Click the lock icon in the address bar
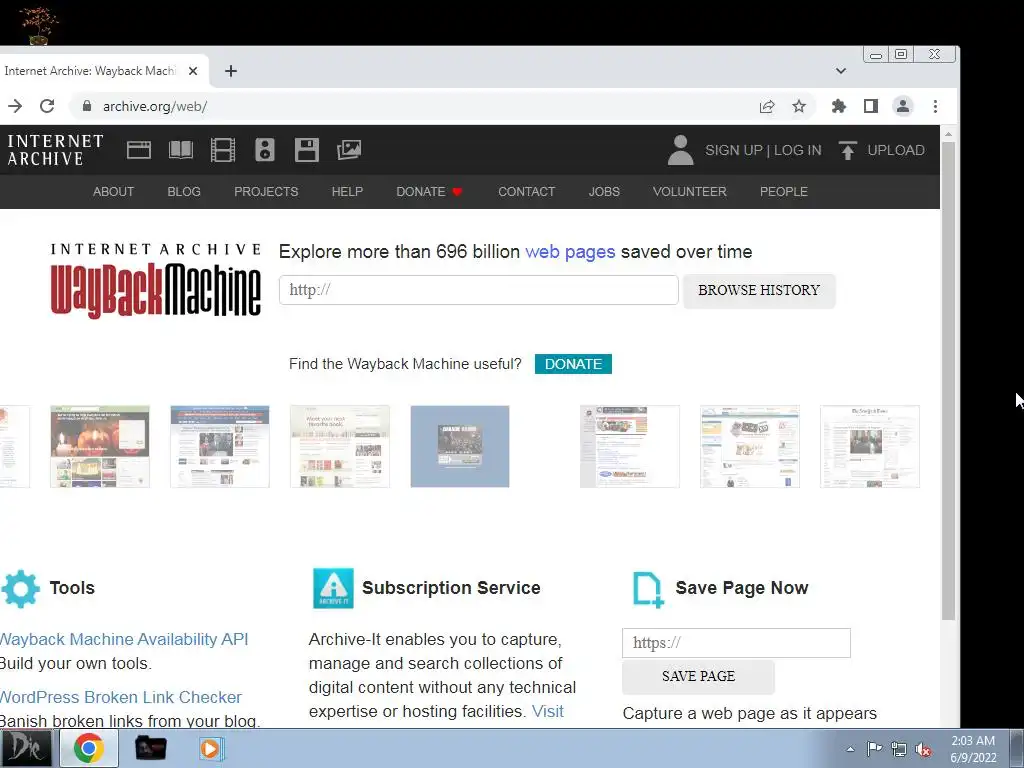The image size is (1024, 768). pos(87,106)
